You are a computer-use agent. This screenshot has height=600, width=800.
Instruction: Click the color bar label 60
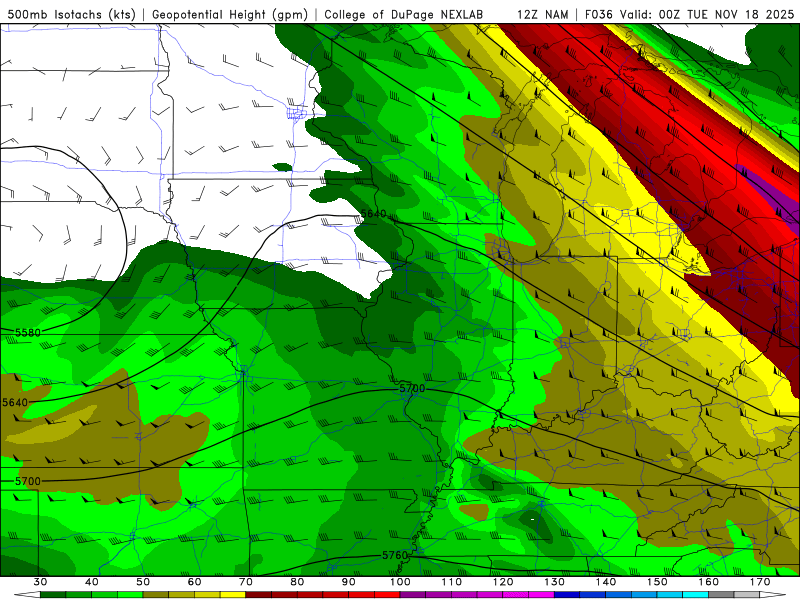tap(194, 582)
